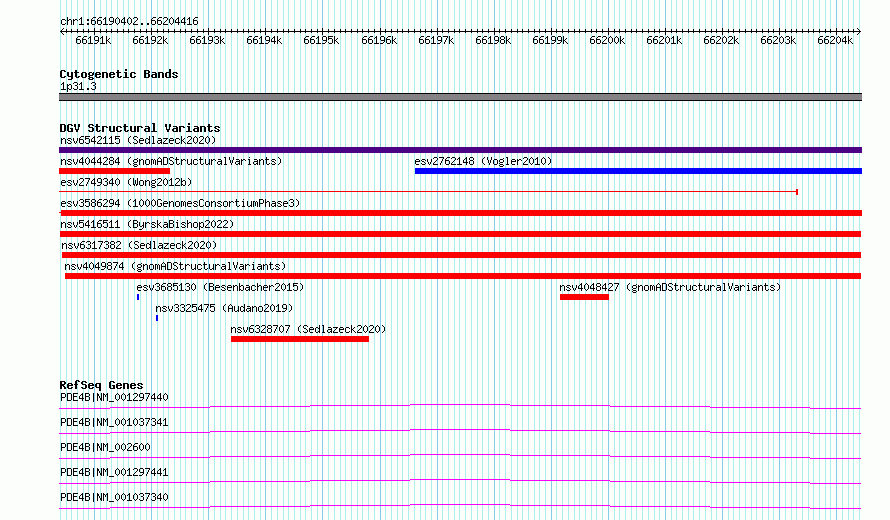This screenshot has width=890, height=520.
Task: Click the red esv3586294 variant bar
Action: (460, 213)
